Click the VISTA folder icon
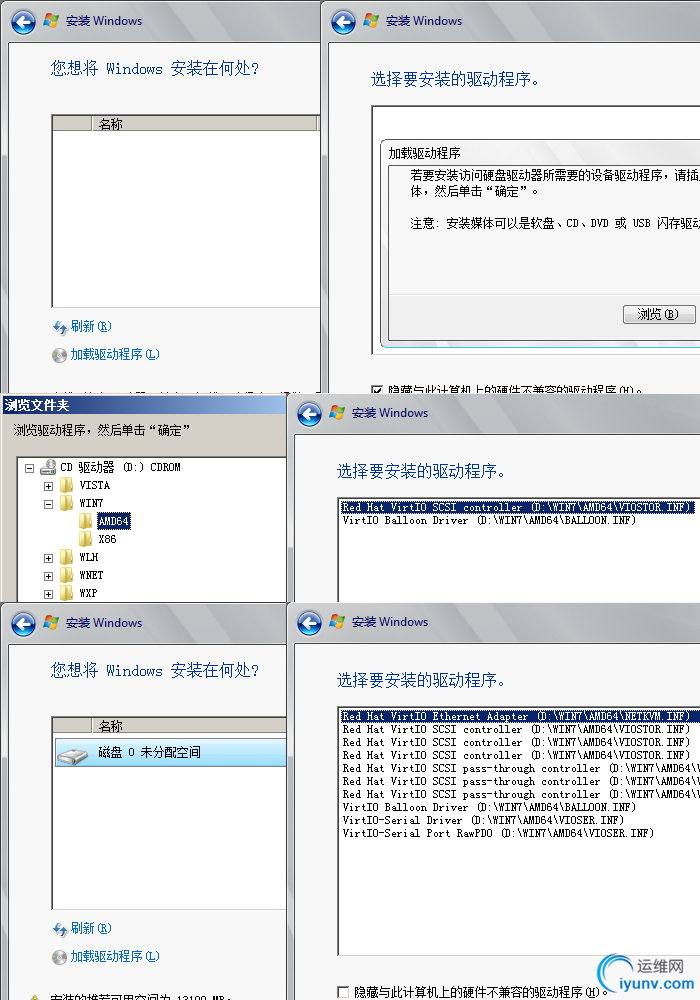This screenshot has width=700, height=1000. click(66, 485)
